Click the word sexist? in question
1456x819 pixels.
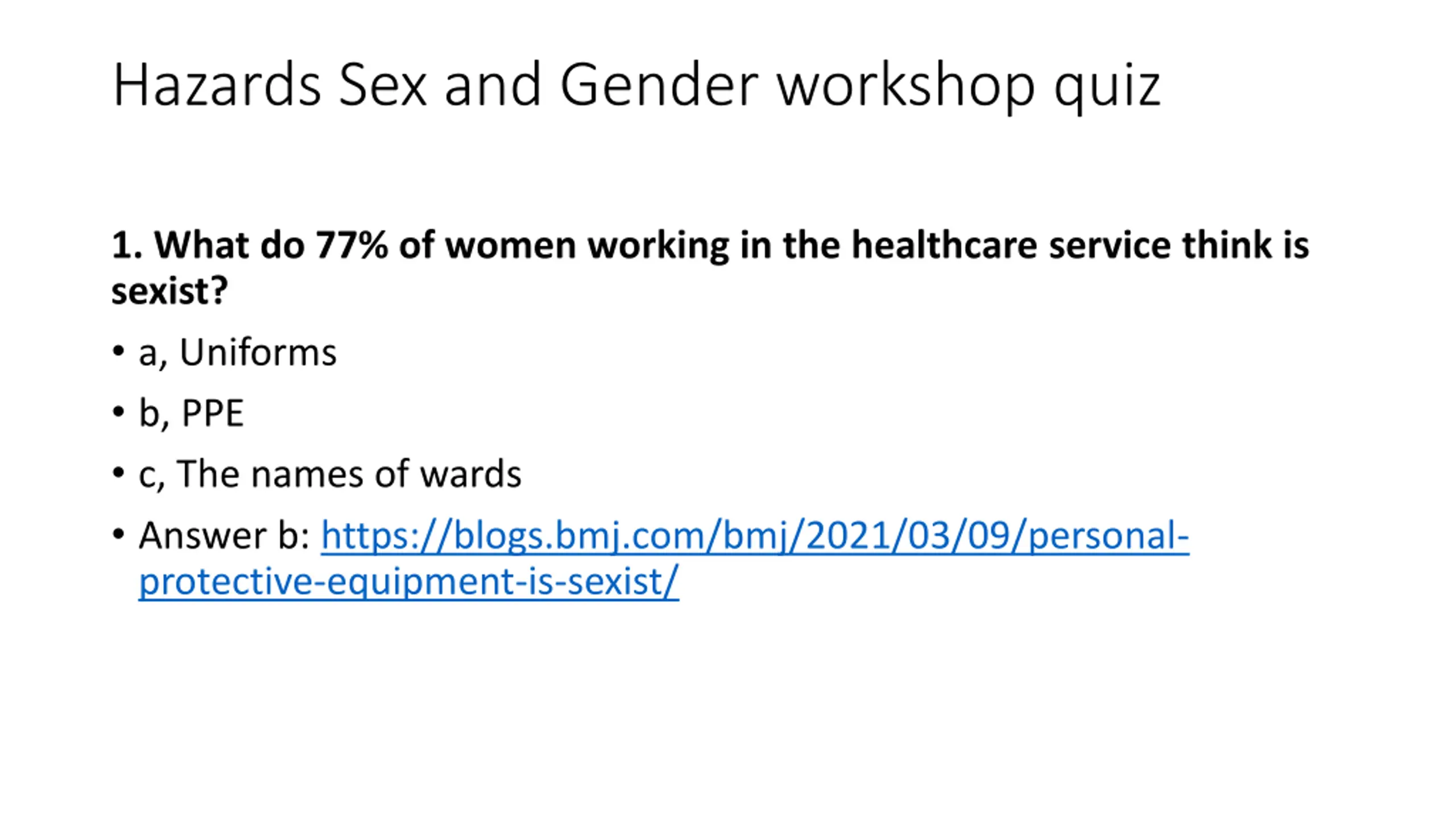coord(169,291)
